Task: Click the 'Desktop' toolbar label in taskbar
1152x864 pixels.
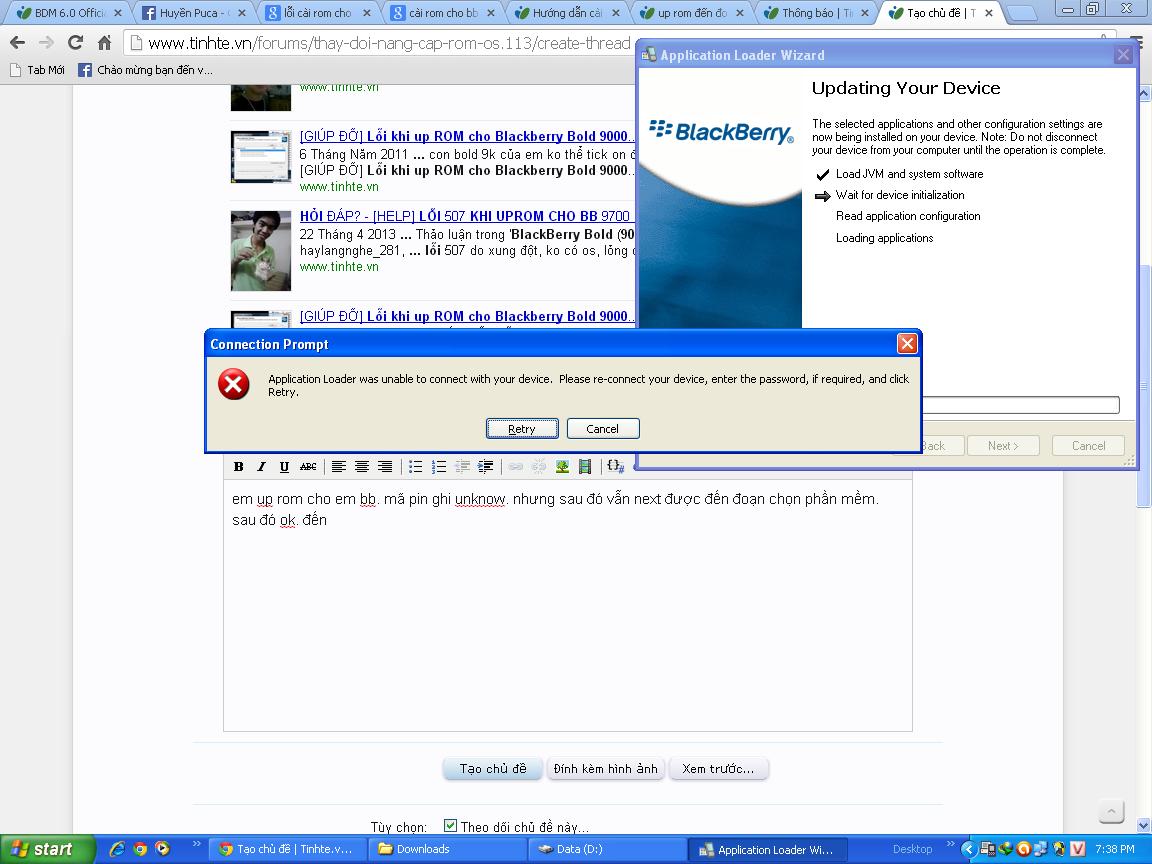Action: tap(912, 849)
